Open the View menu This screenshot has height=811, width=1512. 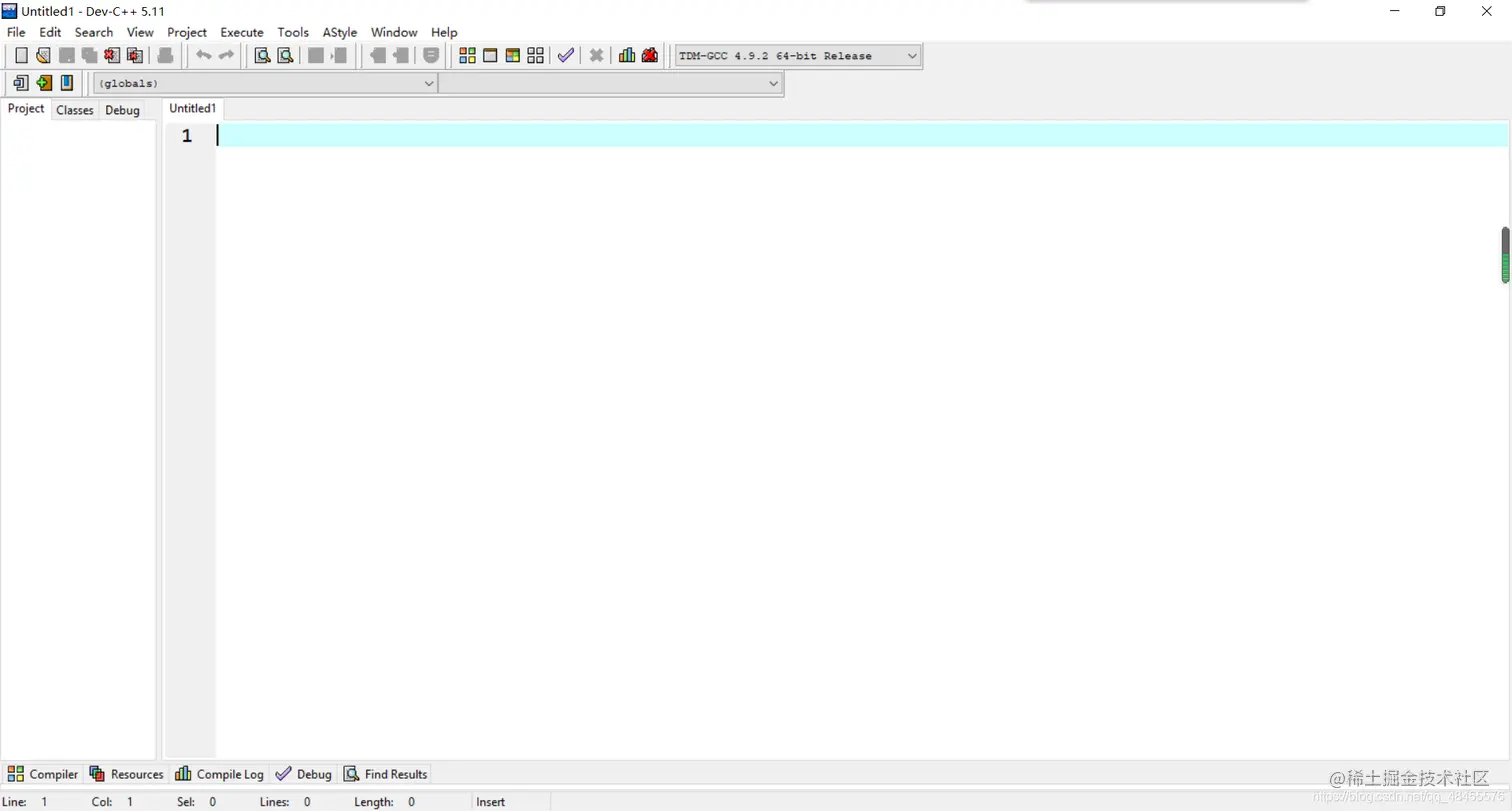pos(140,32)
